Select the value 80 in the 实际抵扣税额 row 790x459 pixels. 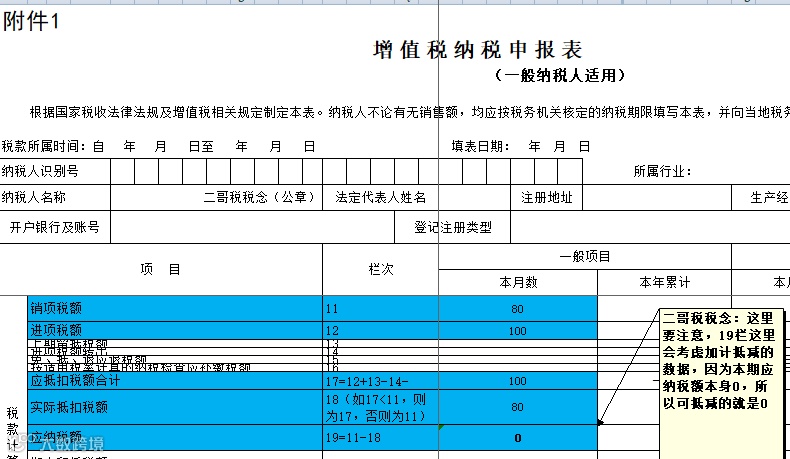tap(518, 407)
